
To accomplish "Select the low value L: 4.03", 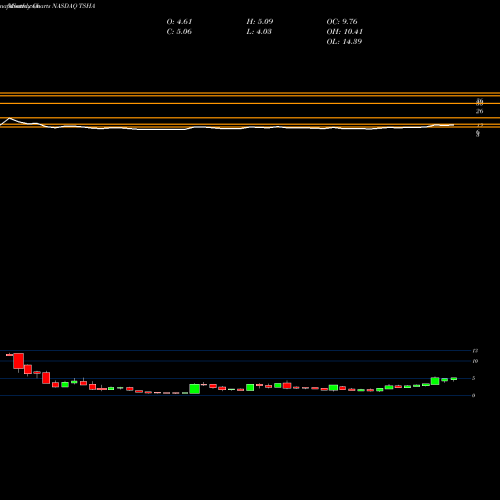I will [259, 31].
